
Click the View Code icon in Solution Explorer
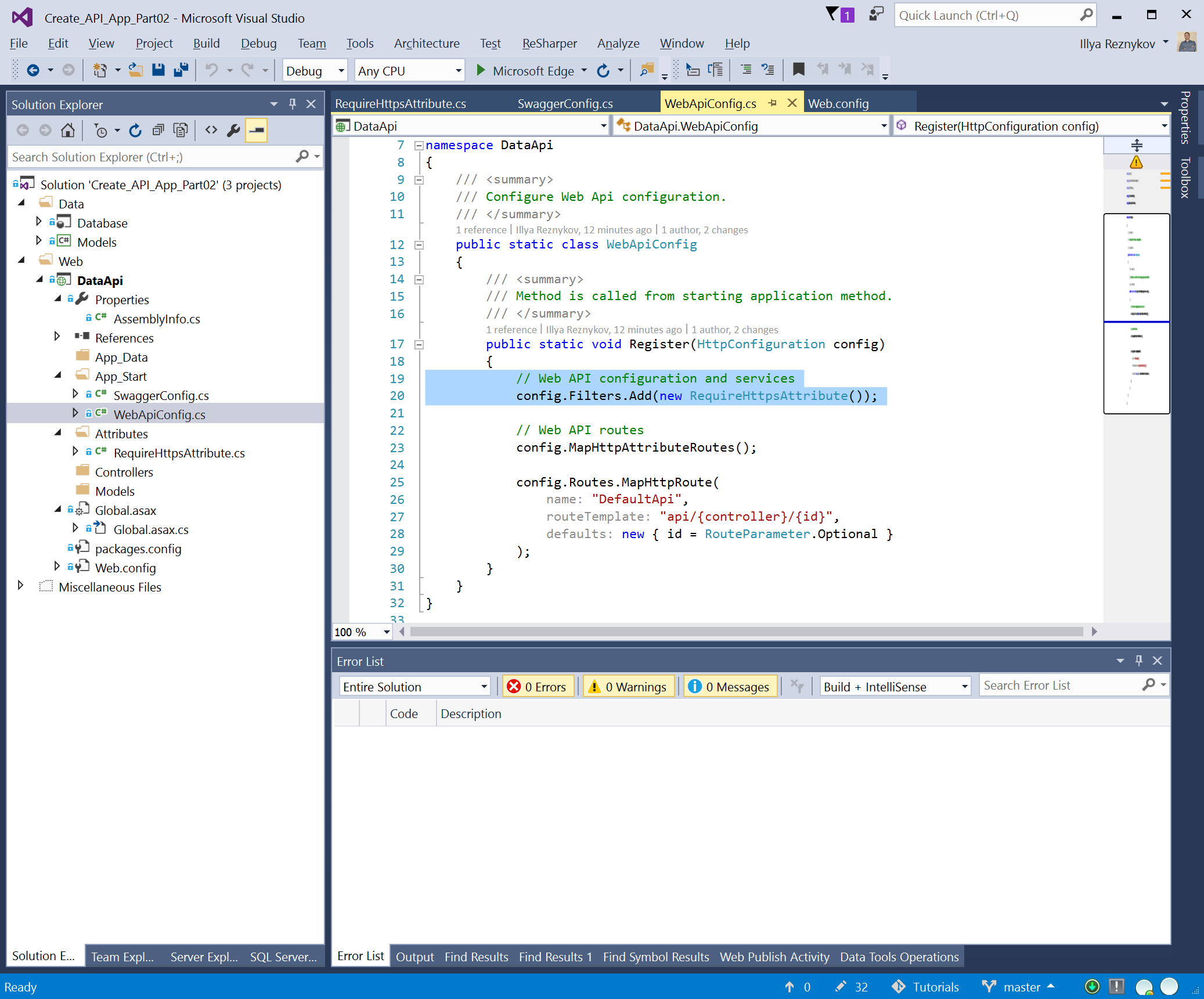click(211, 130)
